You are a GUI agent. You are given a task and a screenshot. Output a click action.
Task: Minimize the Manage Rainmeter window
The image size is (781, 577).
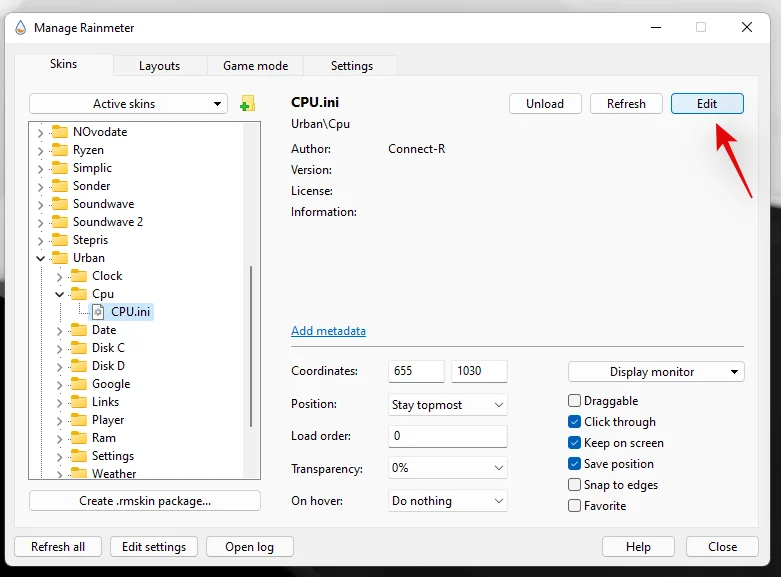point(656,27)
